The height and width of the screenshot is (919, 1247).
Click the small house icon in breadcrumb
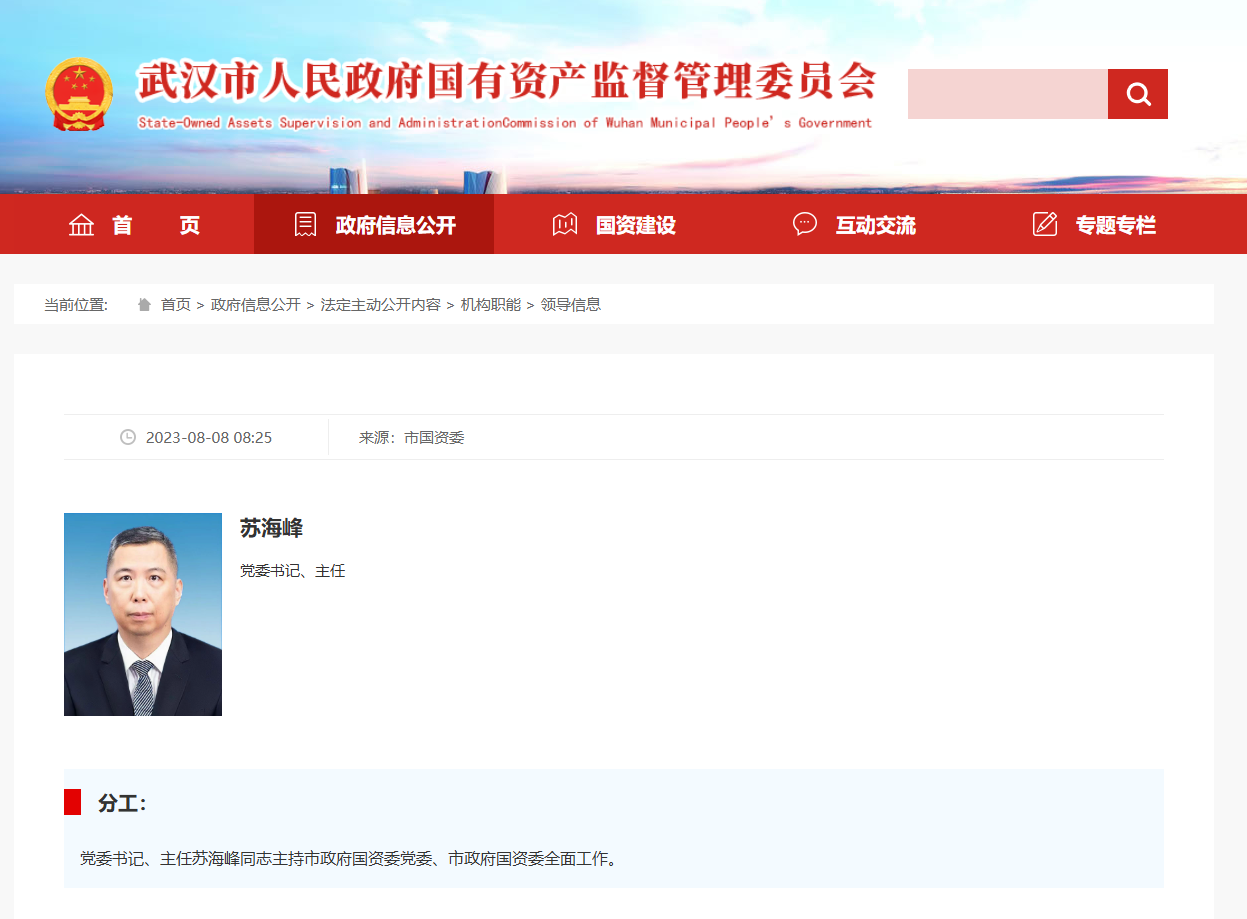coord(144,304)
